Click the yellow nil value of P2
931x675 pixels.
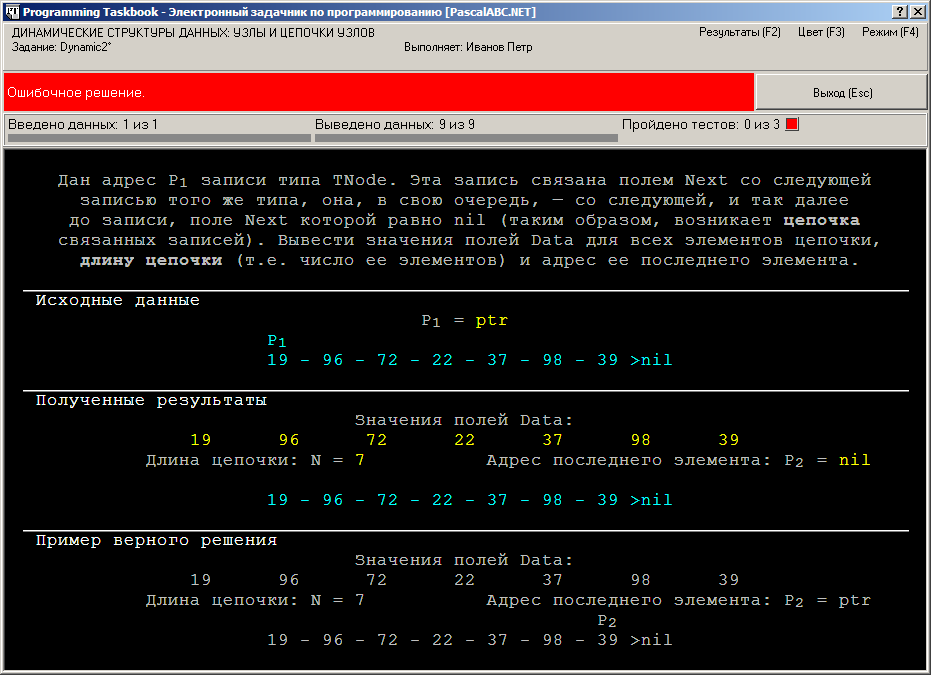[x=854, y=460]
